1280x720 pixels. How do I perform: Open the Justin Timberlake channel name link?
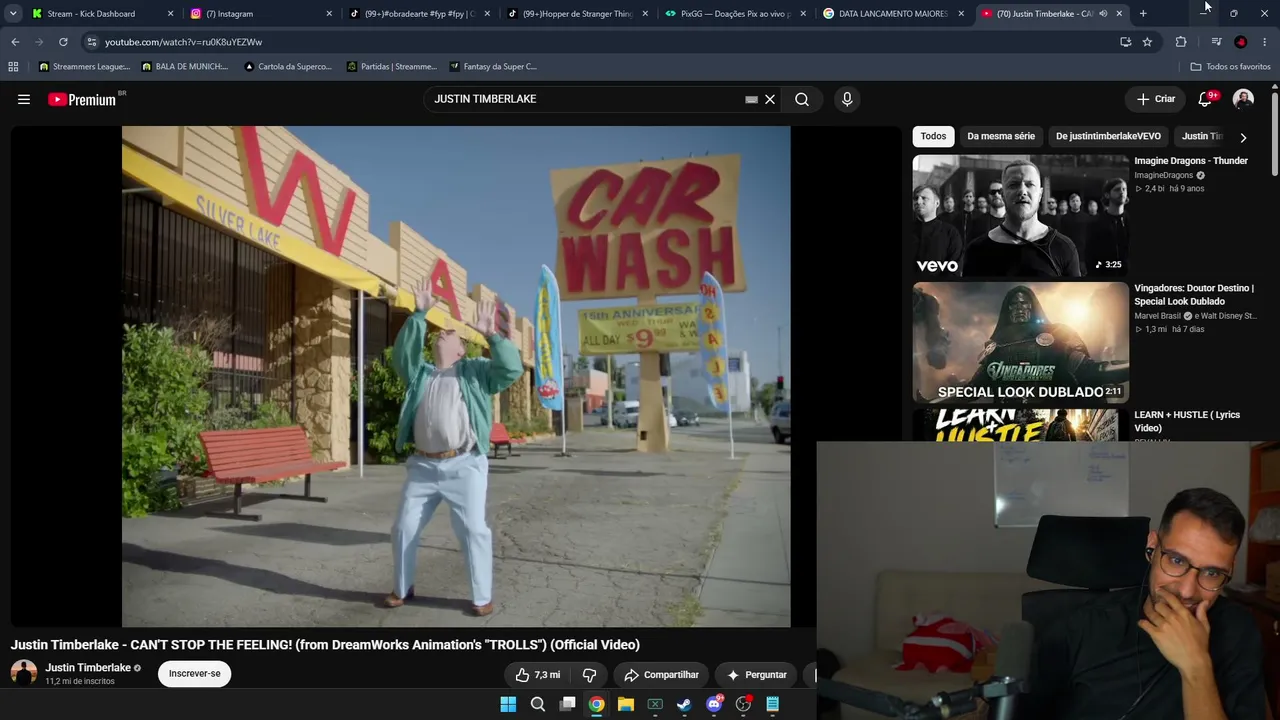click(88, 668)
